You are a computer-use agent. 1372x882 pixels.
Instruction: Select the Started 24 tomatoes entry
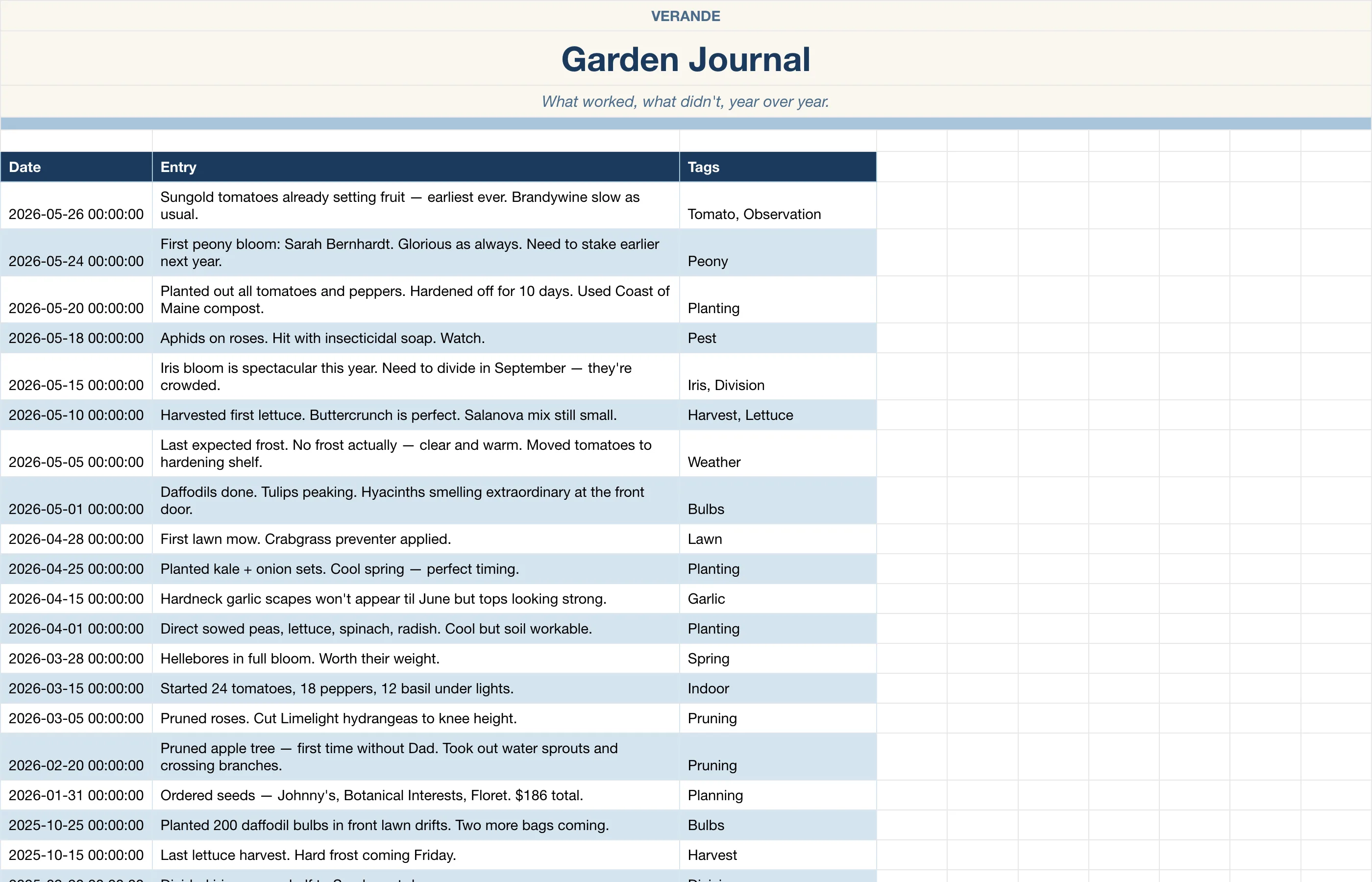coord(416,688)
